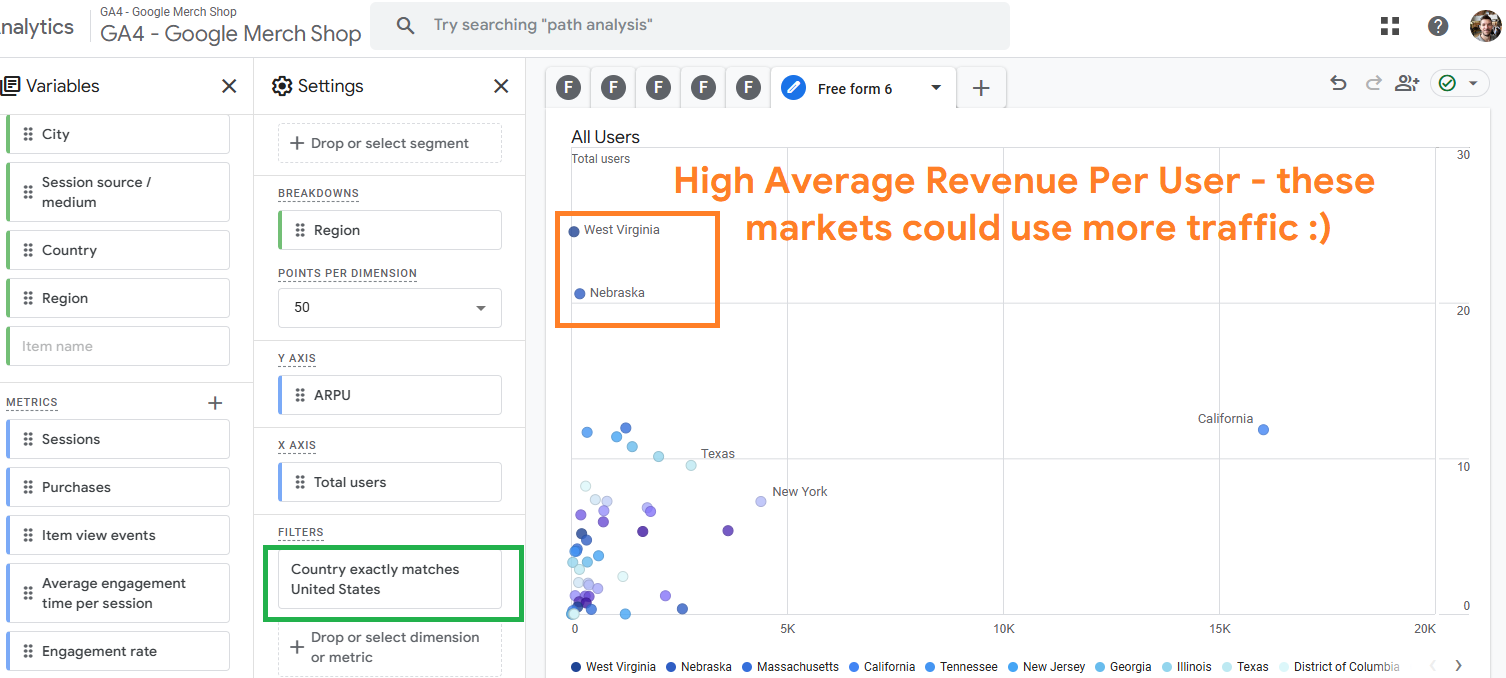Viewport: 1506px width, 678px height.
Task: Close the Settings panel
Action: point(501,86)
